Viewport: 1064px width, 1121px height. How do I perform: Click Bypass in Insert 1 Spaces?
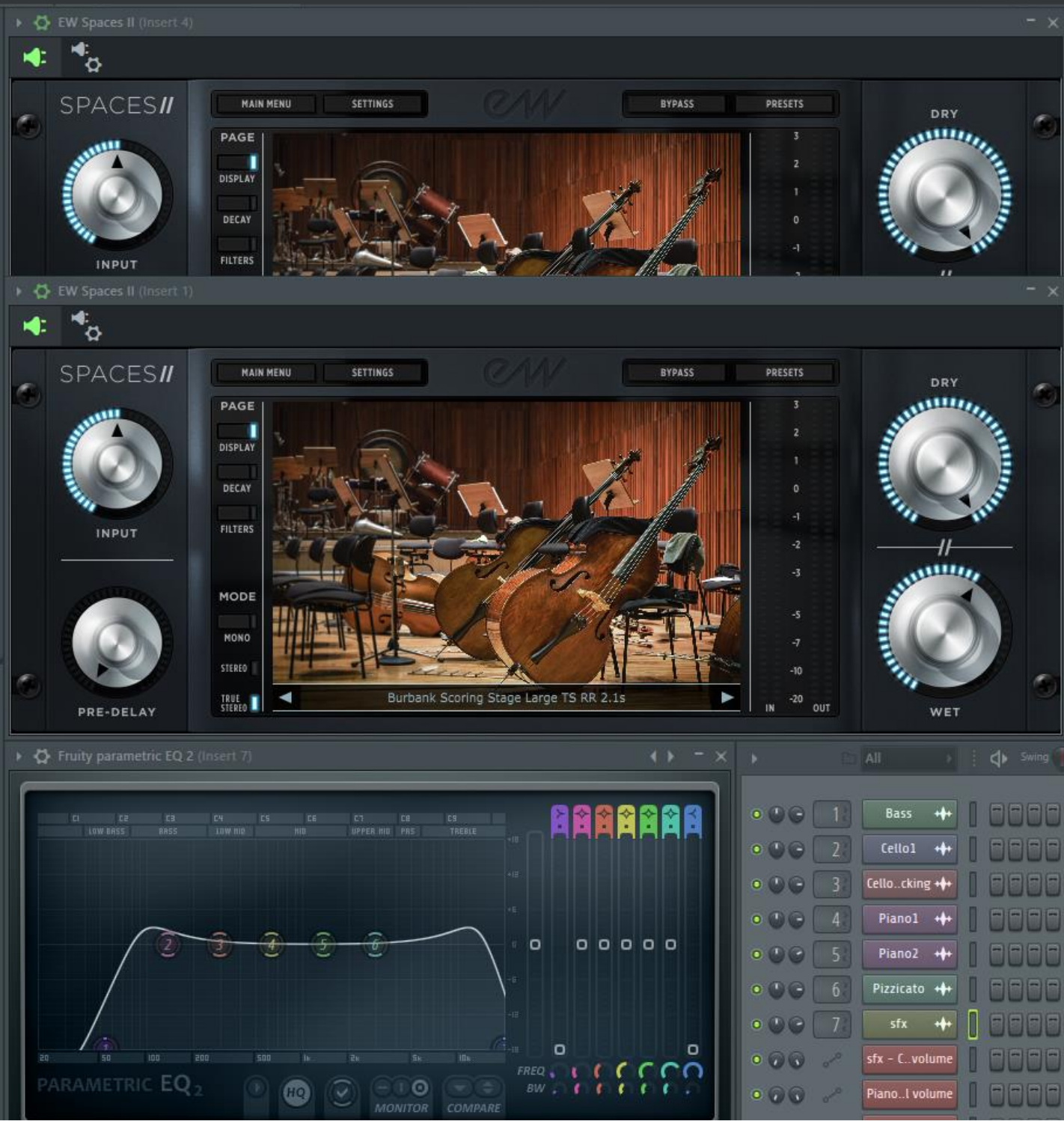pyautogui.click(x=677, y=373)
